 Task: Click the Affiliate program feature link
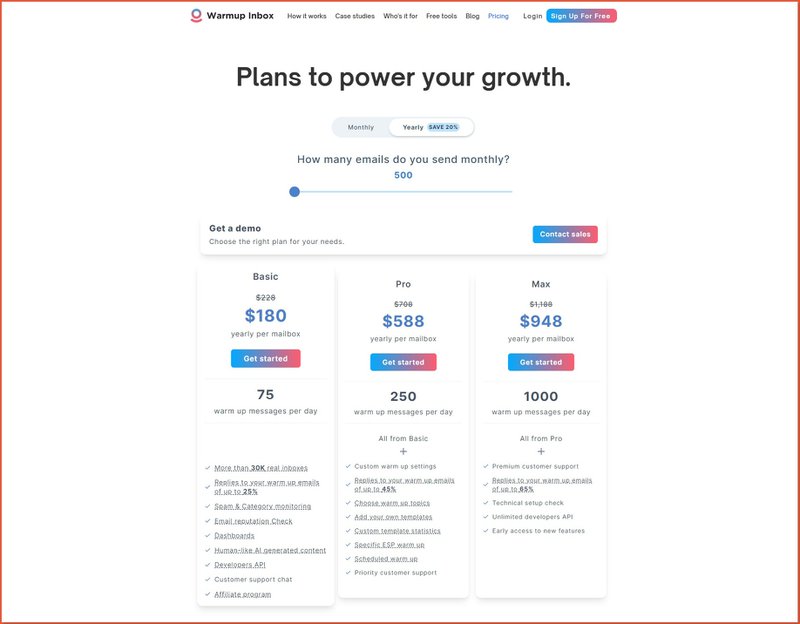coord(243,594)
